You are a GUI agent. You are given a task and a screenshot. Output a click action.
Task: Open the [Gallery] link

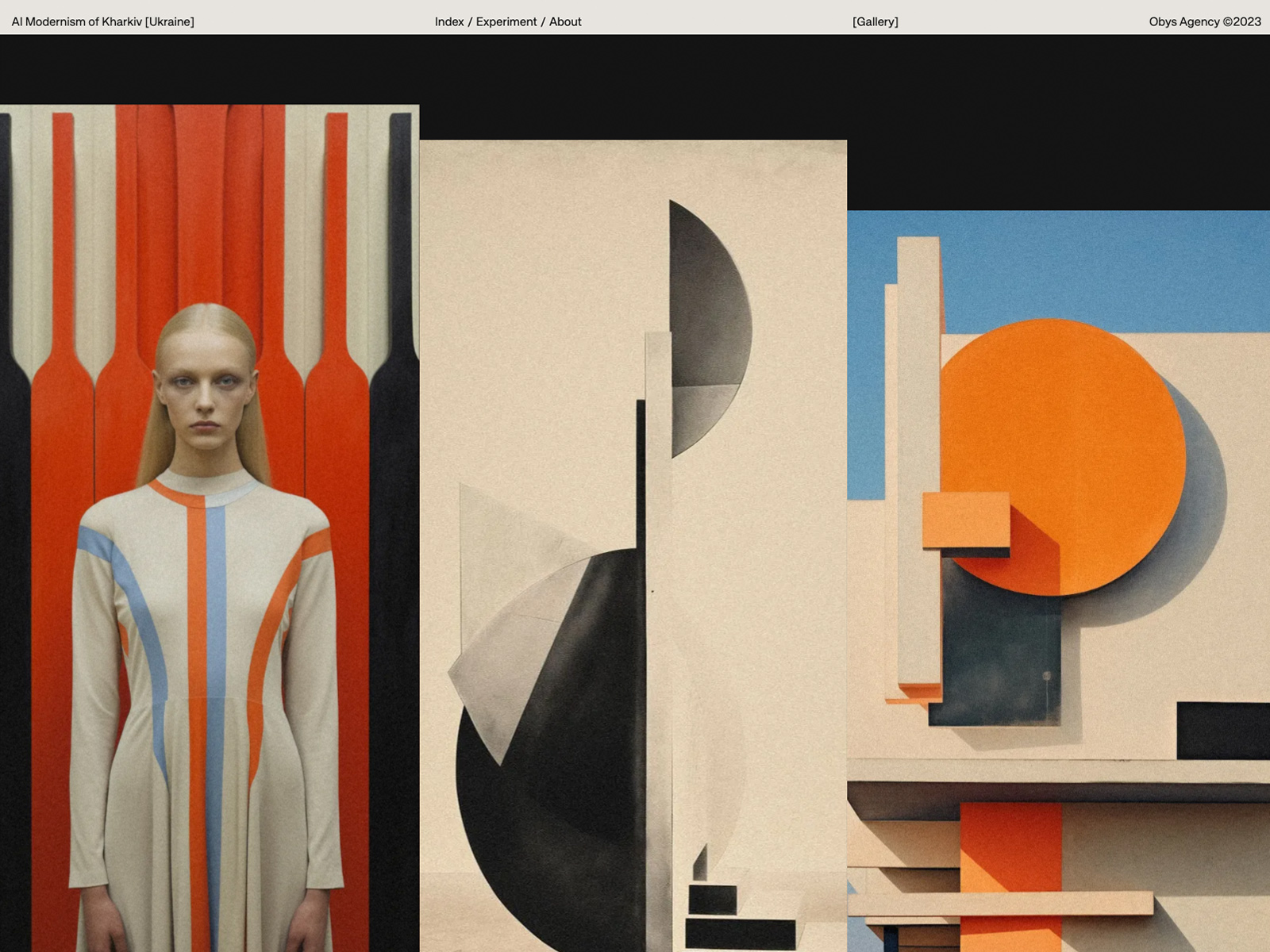click(875, 21)
